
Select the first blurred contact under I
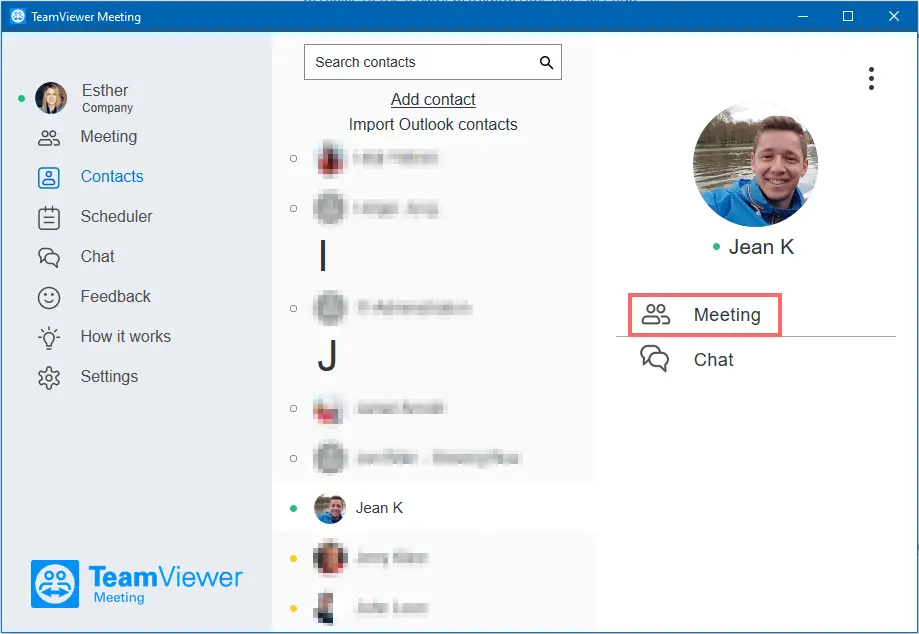pyautogui.click(x=434, y=308)
